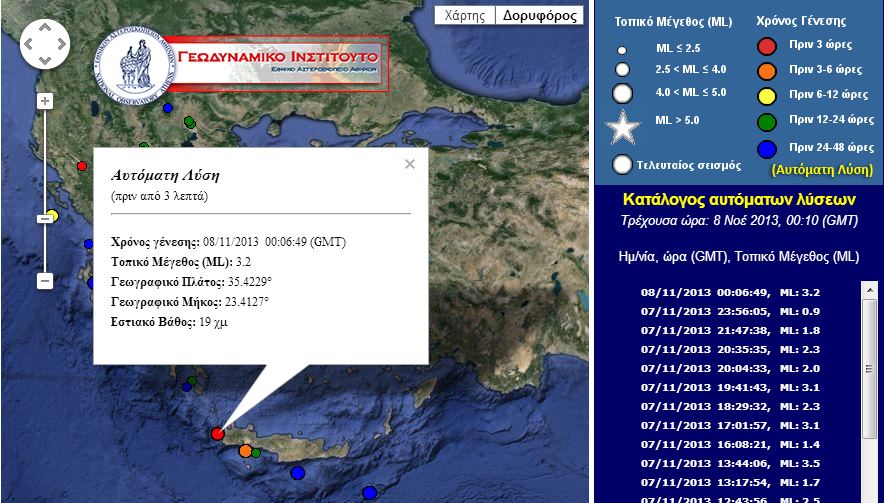Screen dimensions: 884x503
Task: Click the red 'Πριν 3 ώρες' legend circle
Action: click(x=767, y=46)
